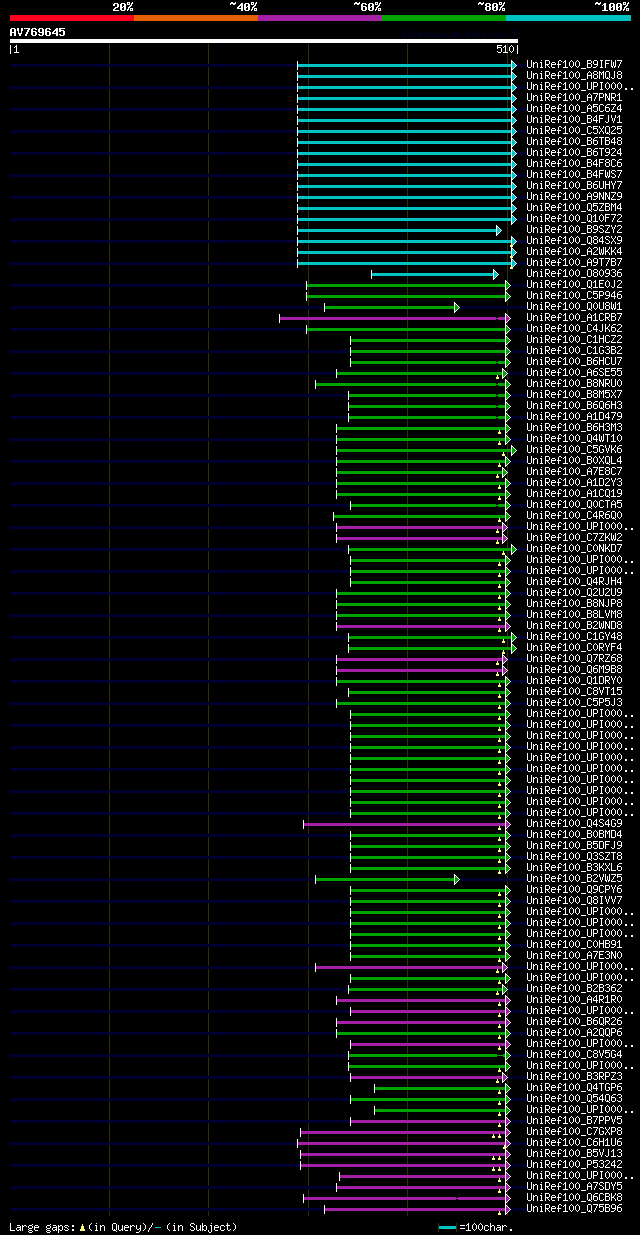Select "UniRef100_B9SZY2" label

574,230
